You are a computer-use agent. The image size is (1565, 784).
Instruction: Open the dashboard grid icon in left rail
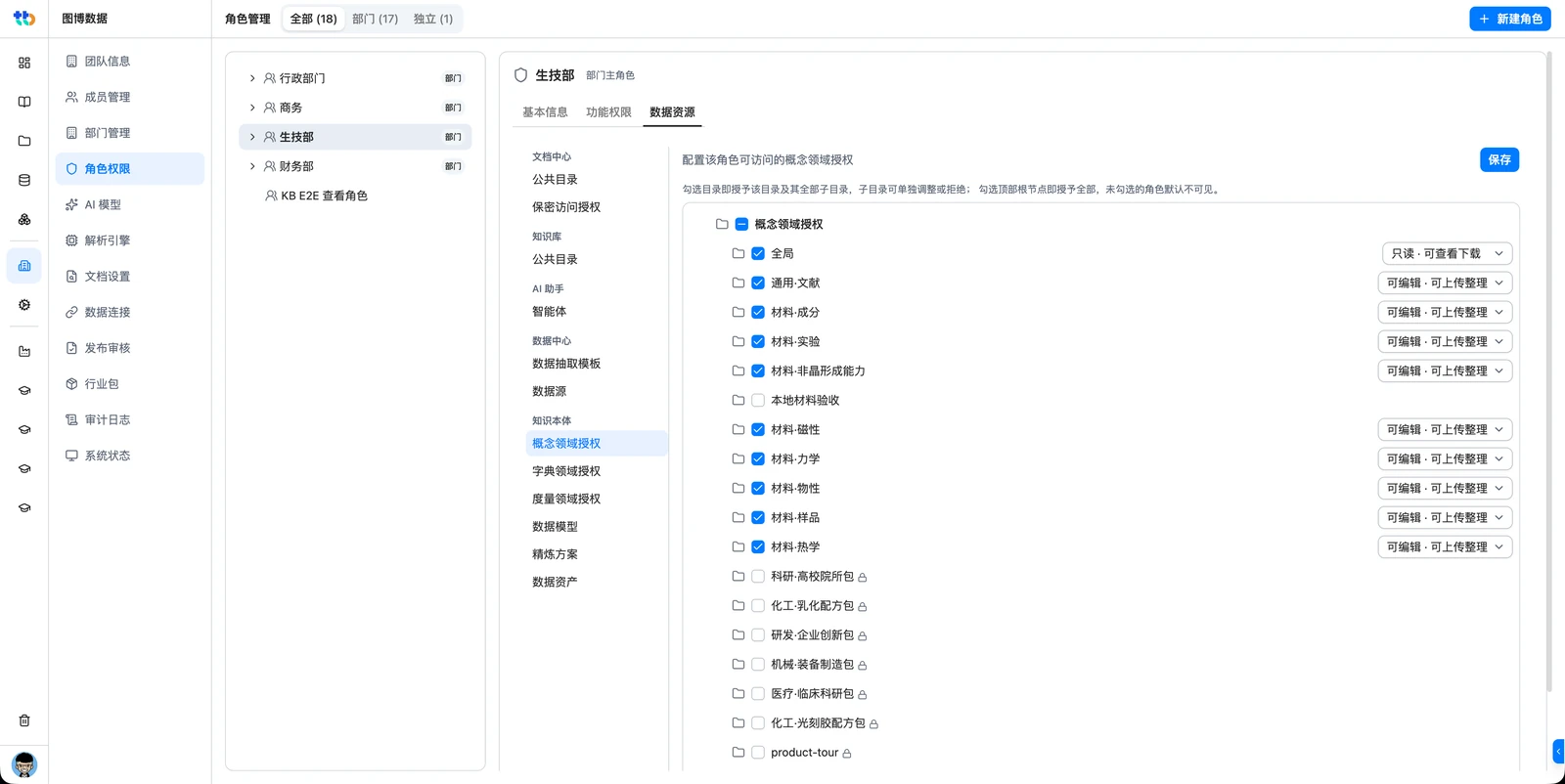(x=24, y=63)
